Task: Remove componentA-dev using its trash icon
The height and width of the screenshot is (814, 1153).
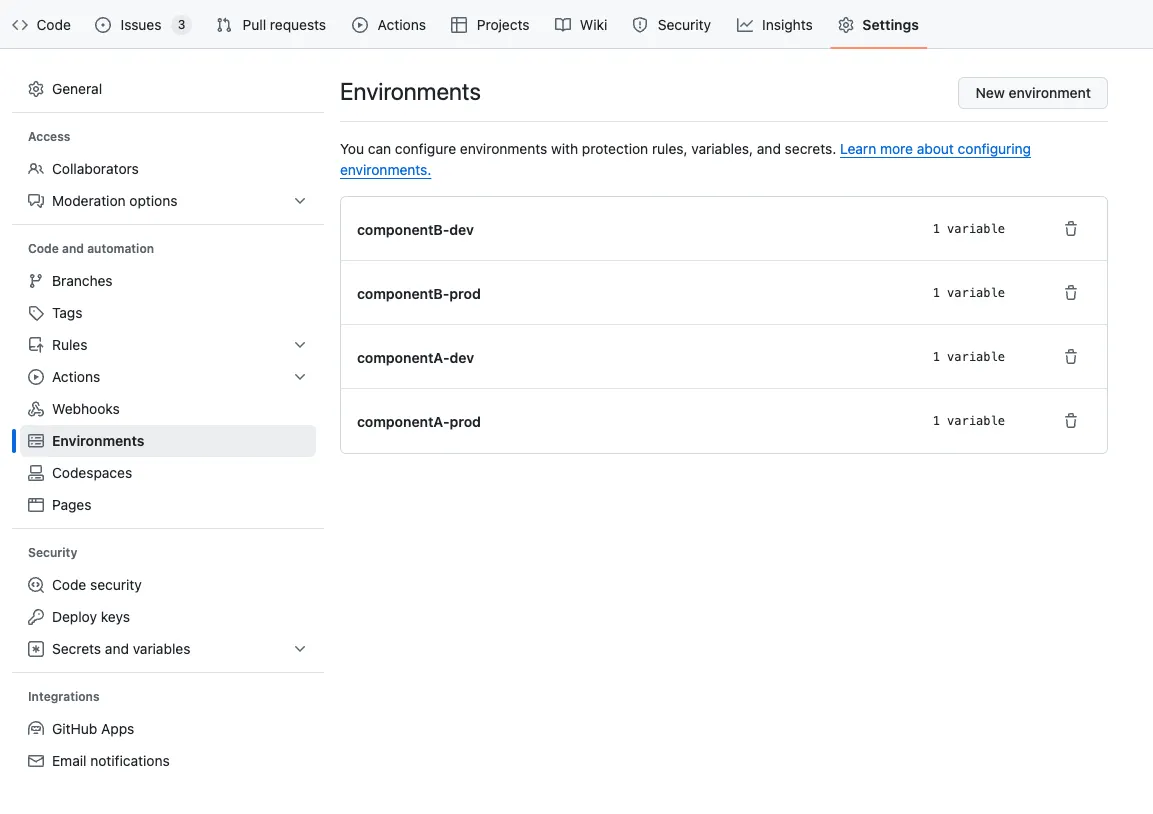Action: click(1070, 357)
